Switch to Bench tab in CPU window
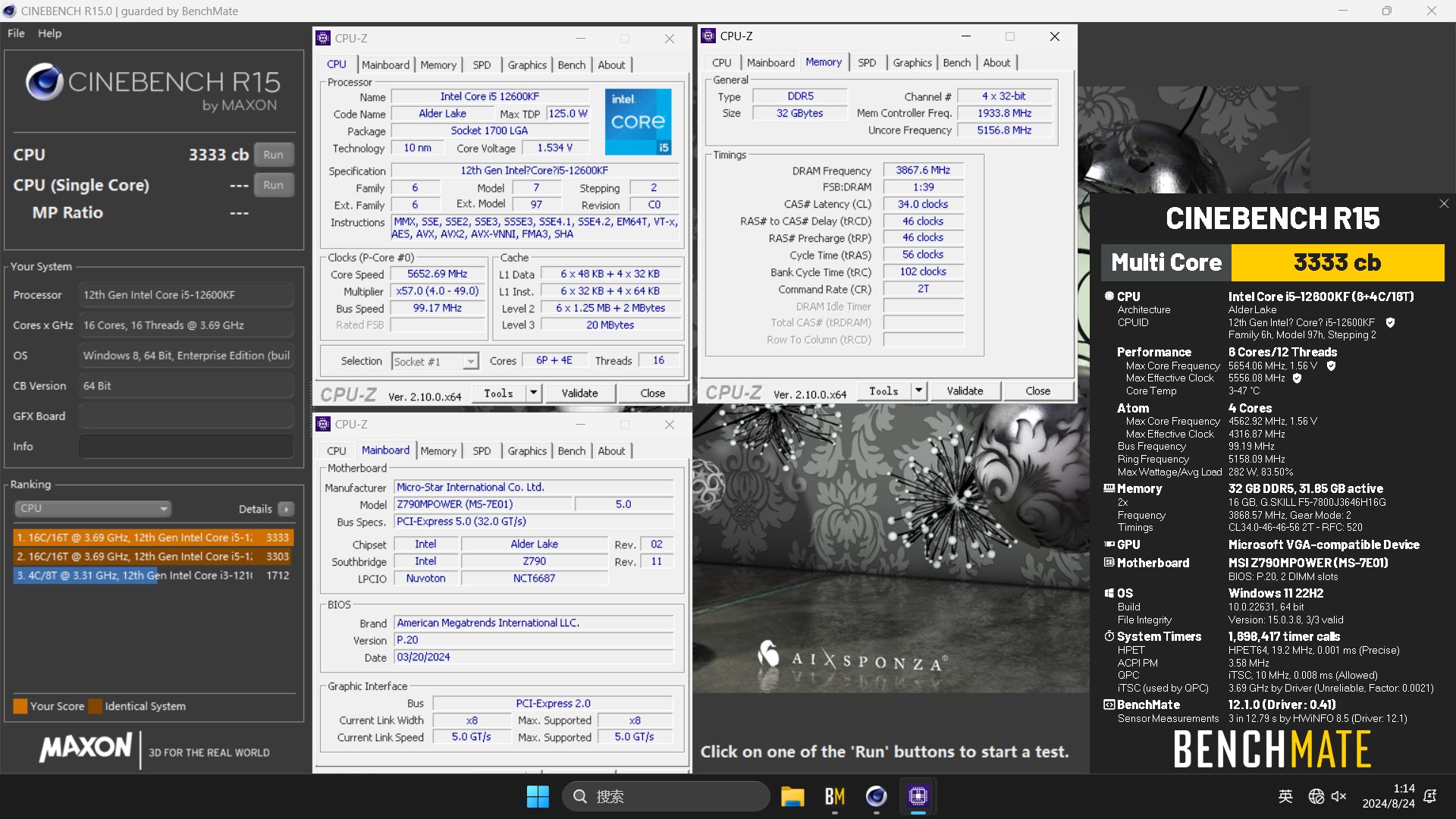1456x819 pixels. (572, 65)
